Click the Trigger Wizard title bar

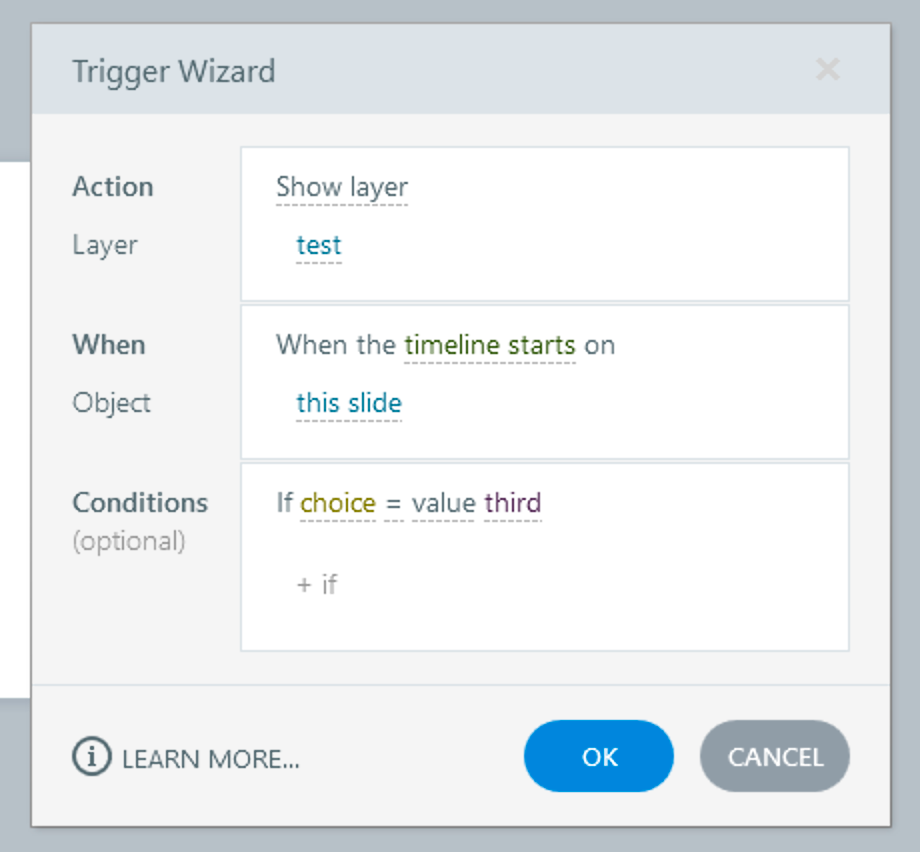coord(400,71)
